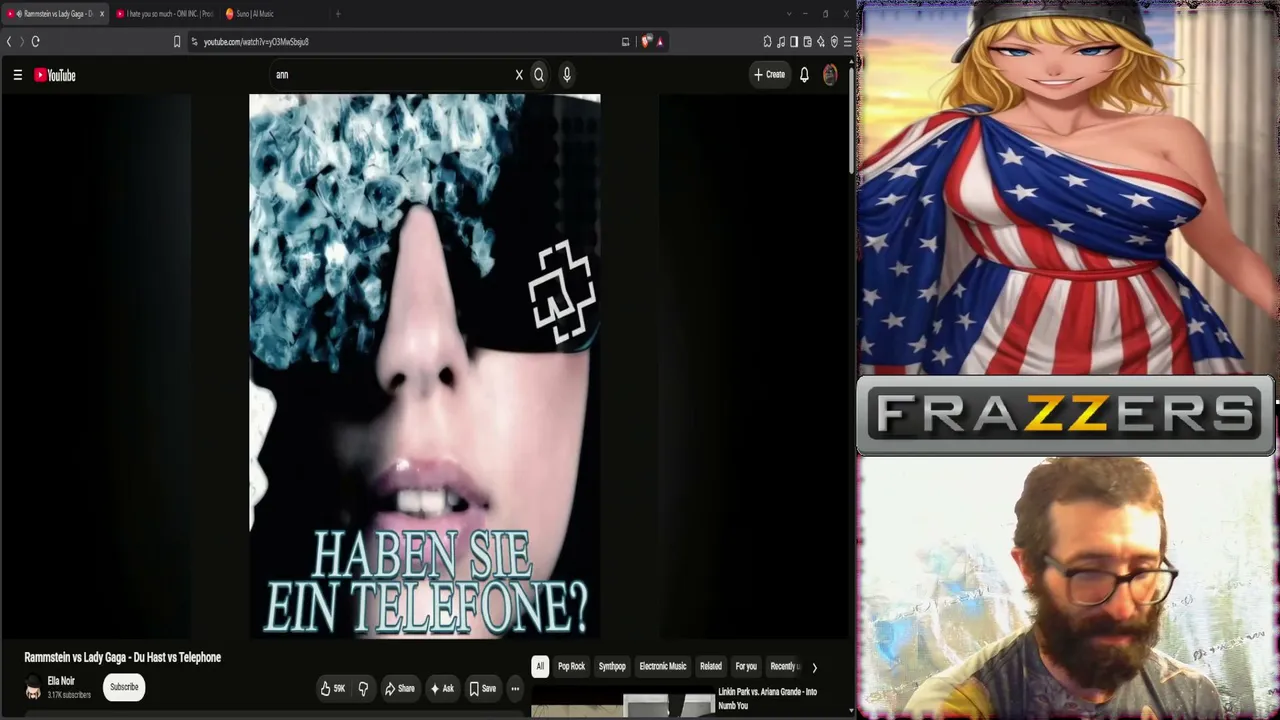Show more filter chips with the arrow
The image size is (1280, 720).
click(814, 667)
